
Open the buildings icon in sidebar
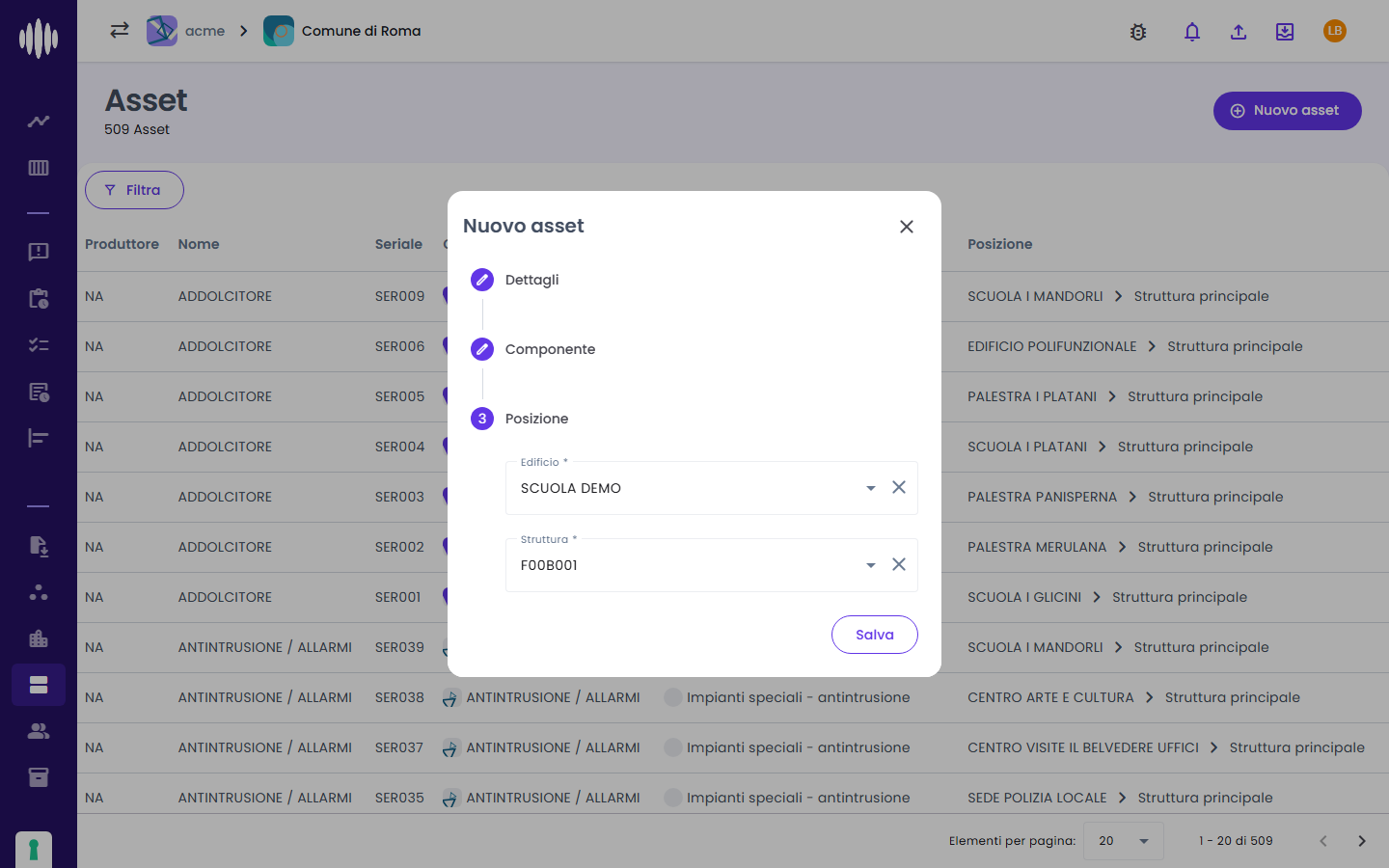(39, 638)
